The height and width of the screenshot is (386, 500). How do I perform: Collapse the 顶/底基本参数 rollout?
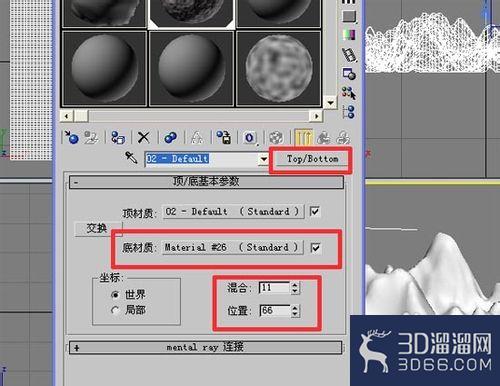206,182
